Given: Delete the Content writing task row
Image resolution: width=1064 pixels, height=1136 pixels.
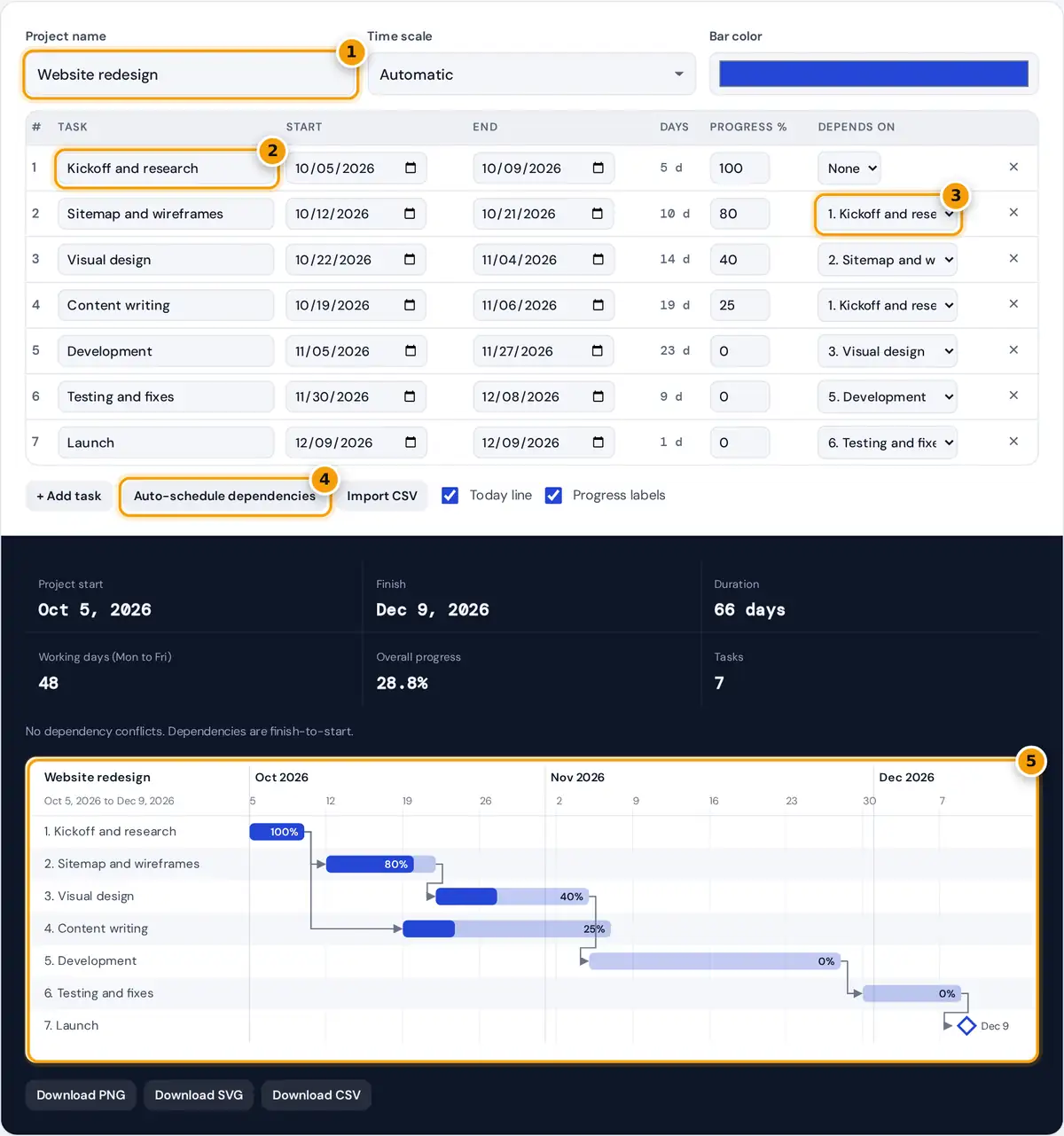Looking at the screenshot, I should (x=1013, y=304).
